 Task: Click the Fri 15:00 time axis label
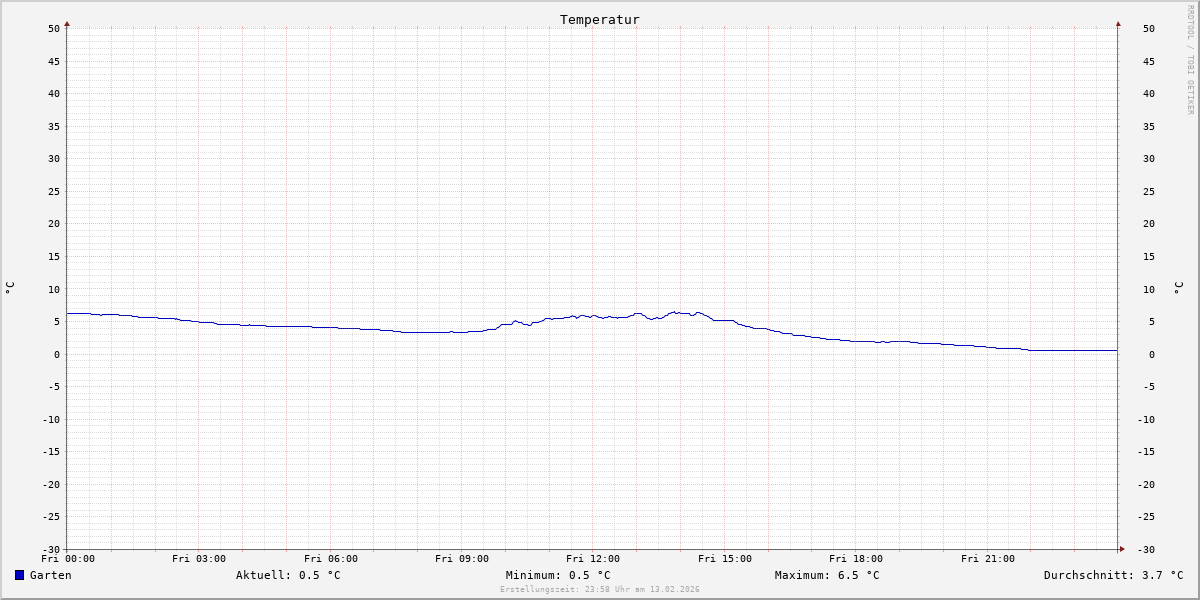tap(725, 559)
